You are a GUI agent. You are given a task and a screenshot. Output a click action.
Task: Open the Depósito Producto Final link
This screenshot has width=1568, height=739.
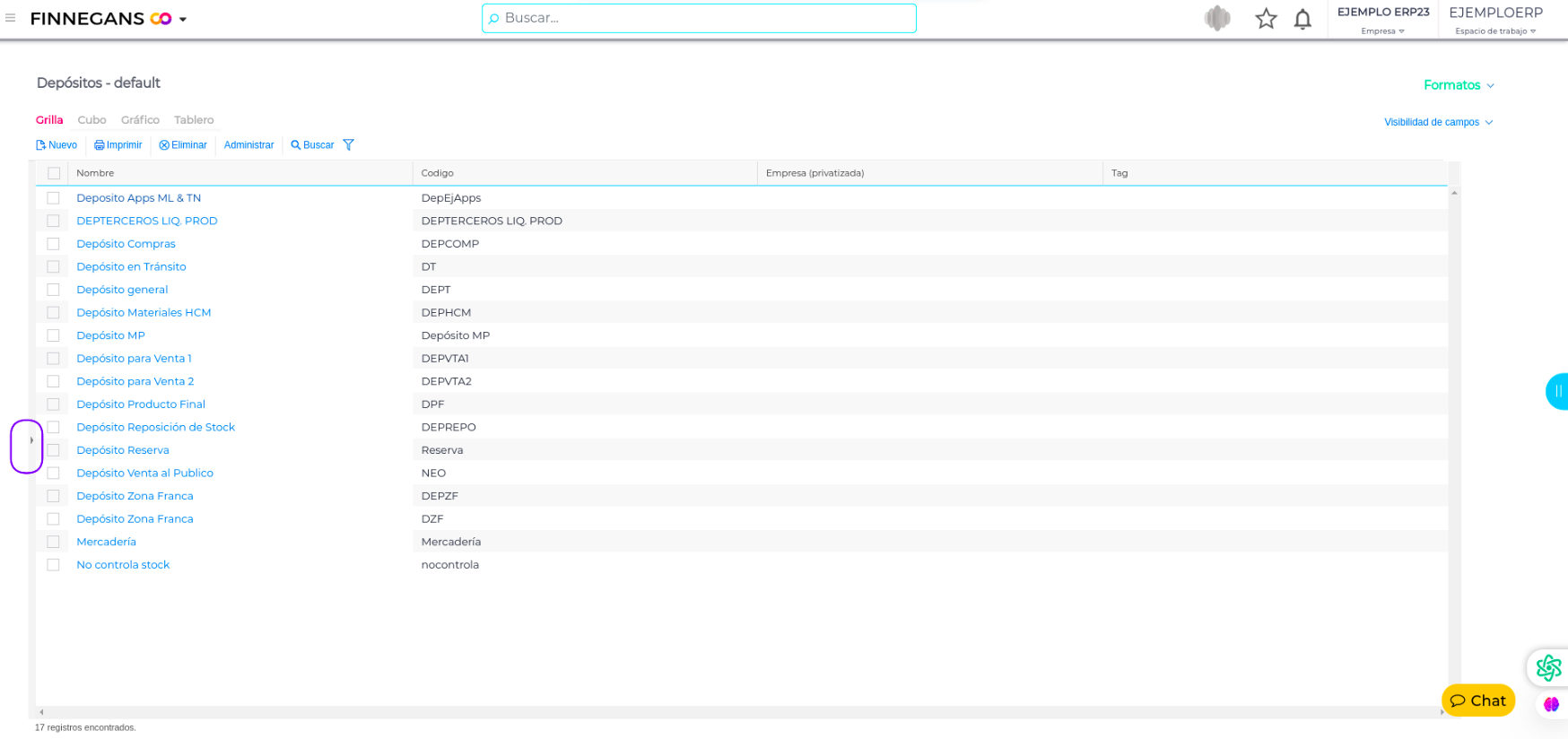[x=141, y=404]
